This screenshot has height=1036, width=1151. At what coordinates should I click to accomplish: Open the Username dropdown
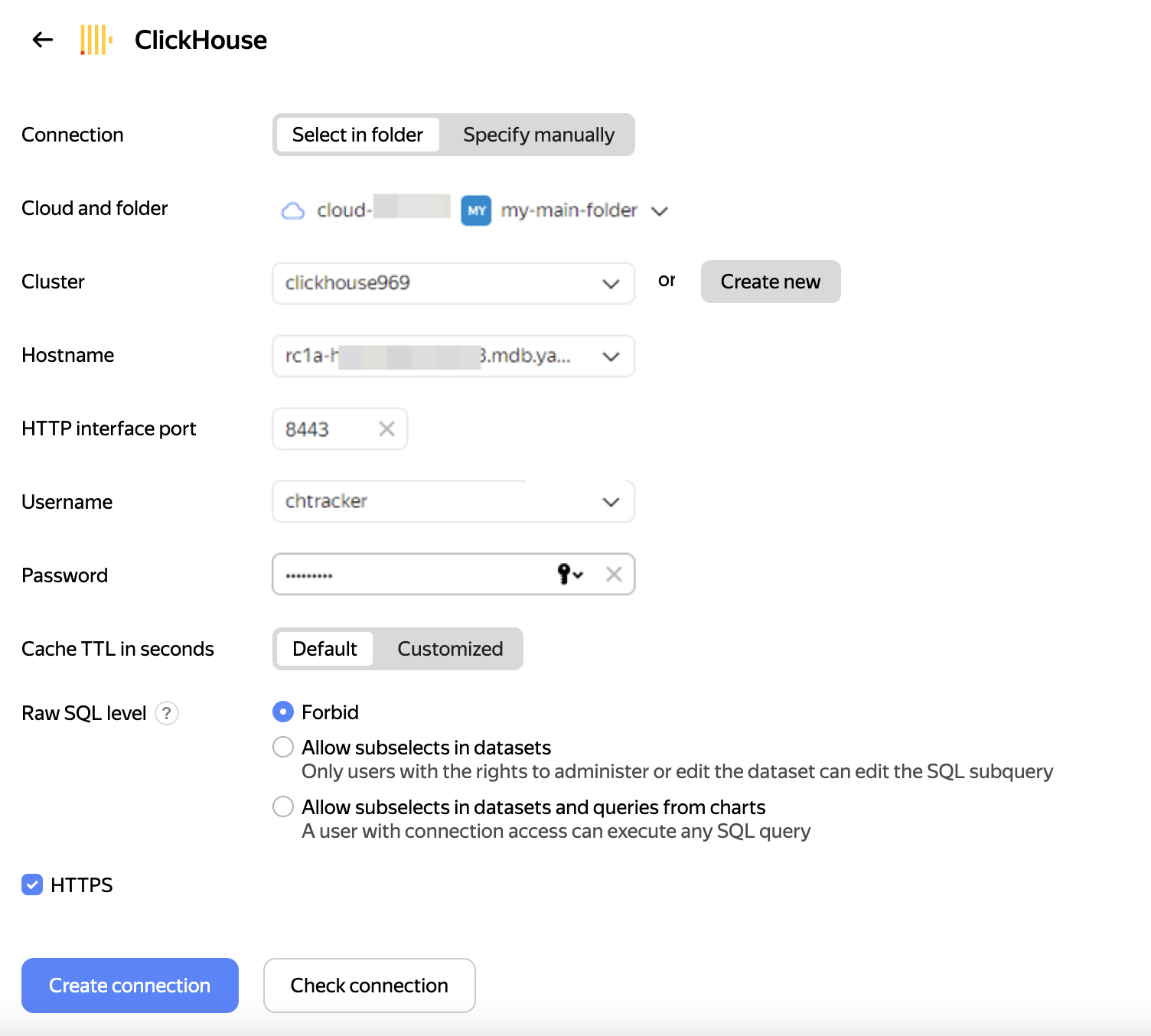610,502
